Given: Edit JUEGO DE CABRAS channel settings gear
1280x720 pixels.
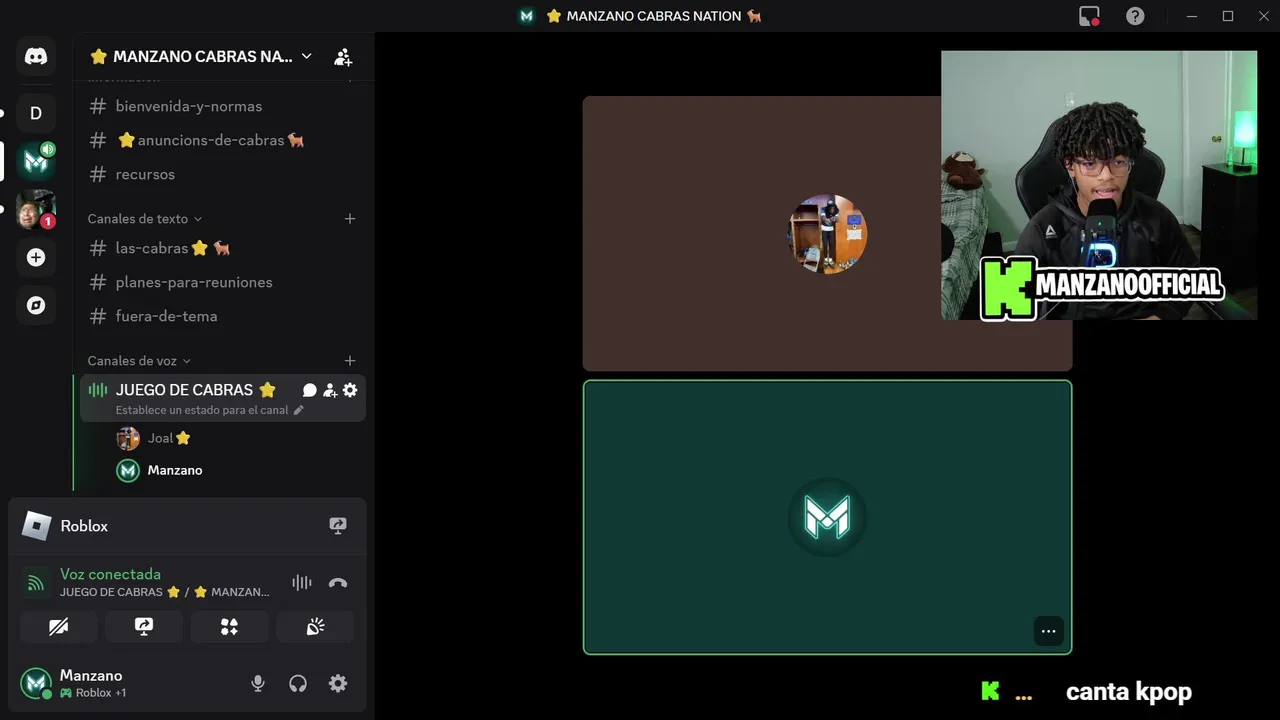Looking at the screenshot, I should tap(350, 391).
